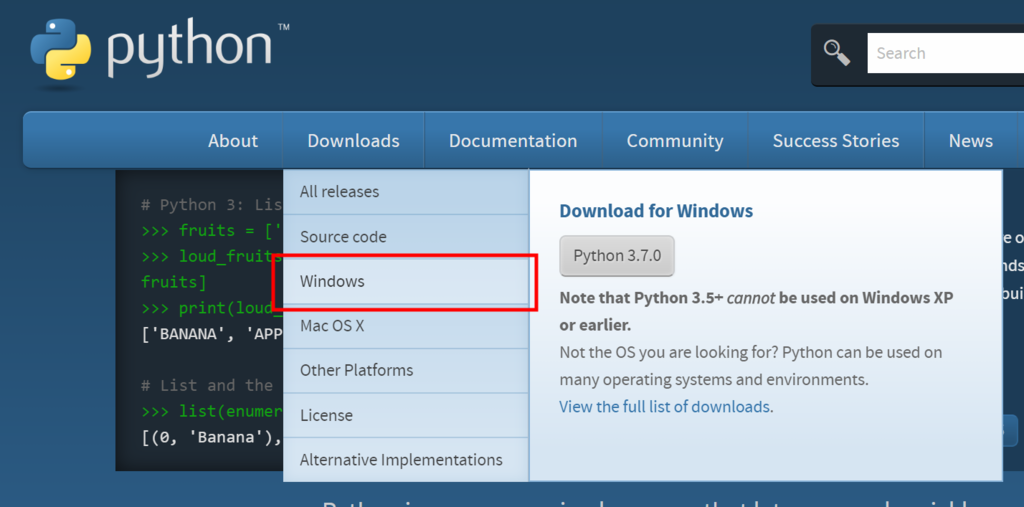Click the magnifying glass search icon
Screen dimensions: 1024x507
pos(837,53)
